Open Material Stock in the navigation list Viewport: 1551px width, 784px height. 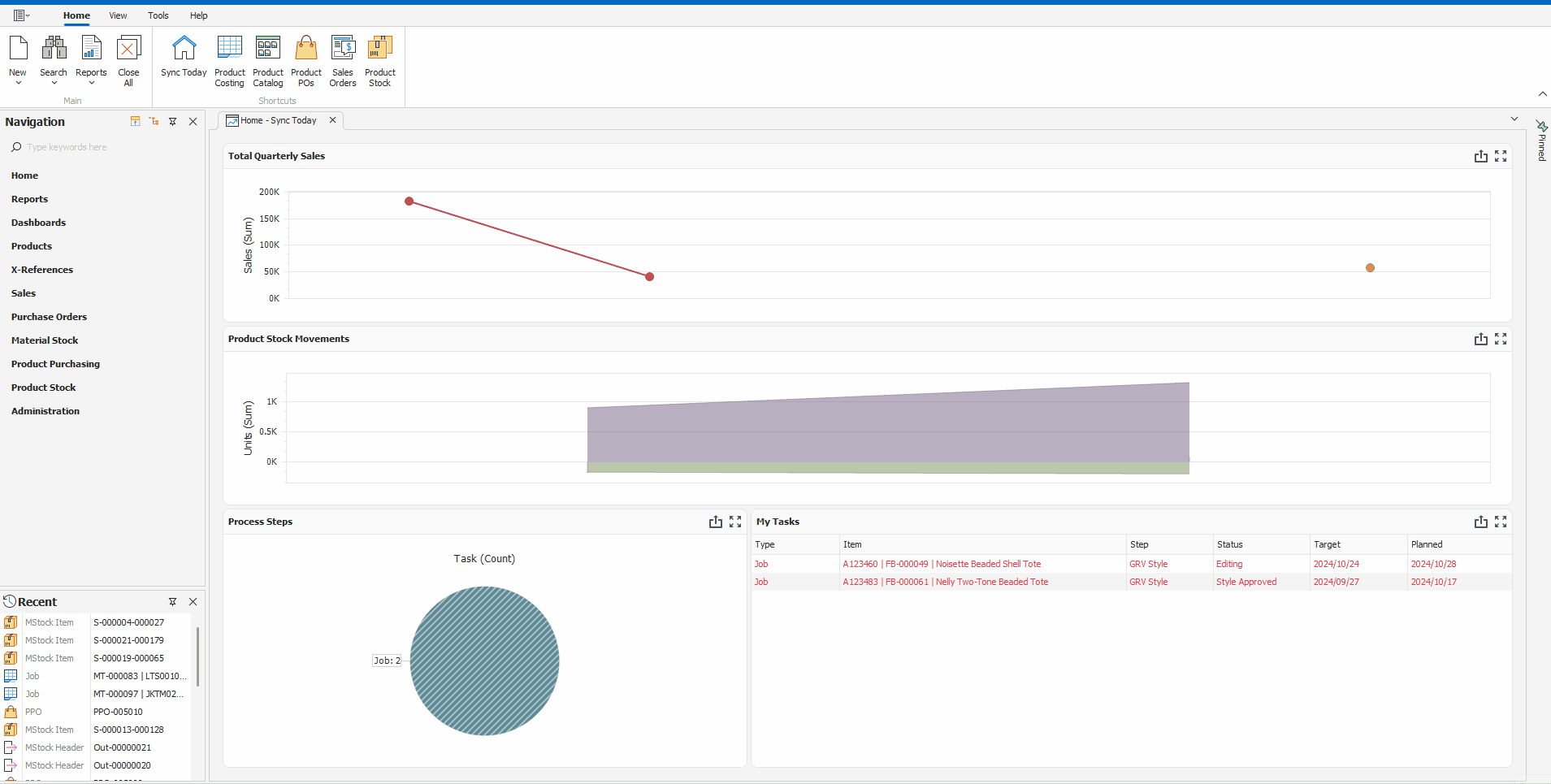pos(45,340)
